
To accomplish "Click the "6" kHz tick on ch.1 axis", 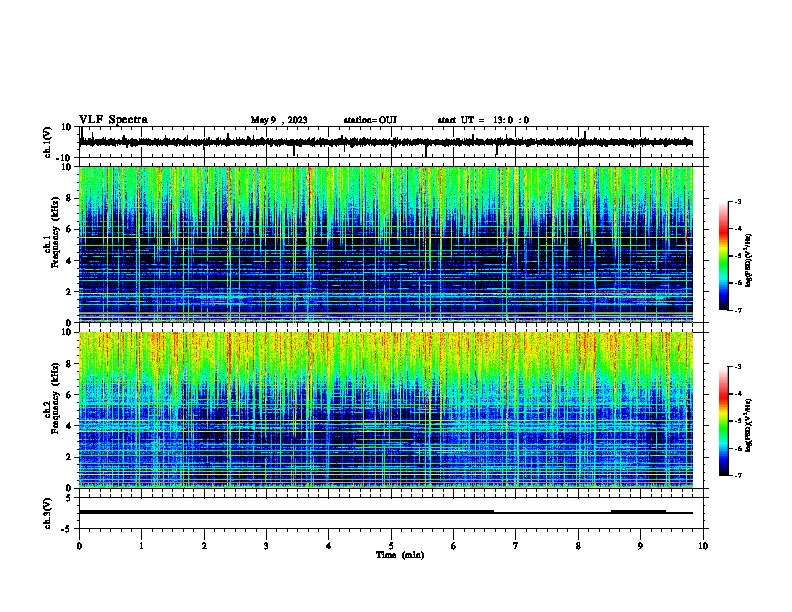I will pos(69,229).
